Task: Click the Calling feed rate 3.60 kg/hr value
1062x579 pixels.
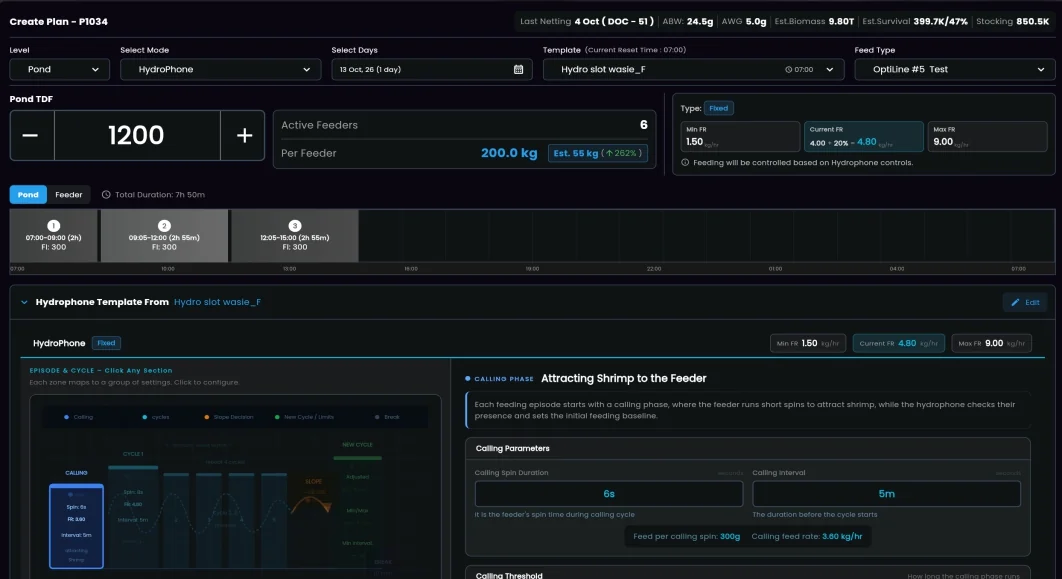Action: tap(842, 536)
